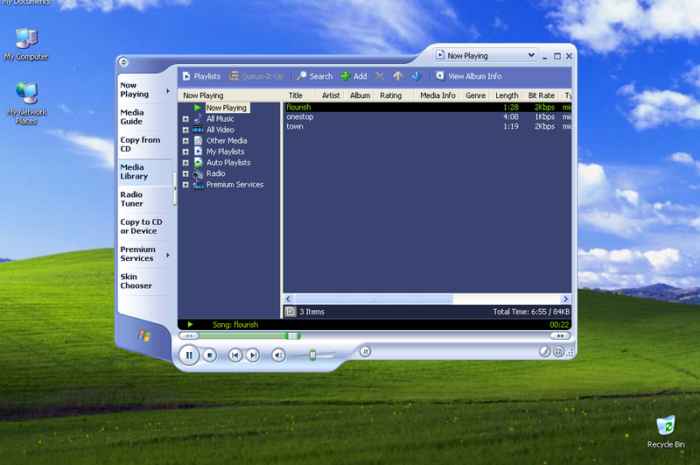Image resolution: width=700 pixels, height=465 pixels.
Task: Expand the Other Media tree node
Action: click(186, 141)
